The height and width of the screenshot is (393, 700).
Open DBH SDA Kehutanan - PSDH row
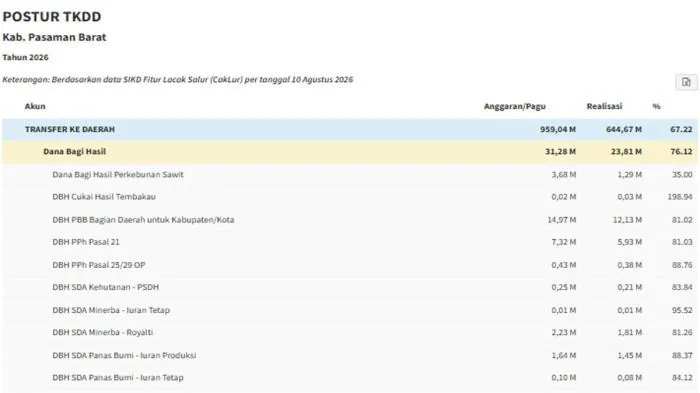(350, 287)
